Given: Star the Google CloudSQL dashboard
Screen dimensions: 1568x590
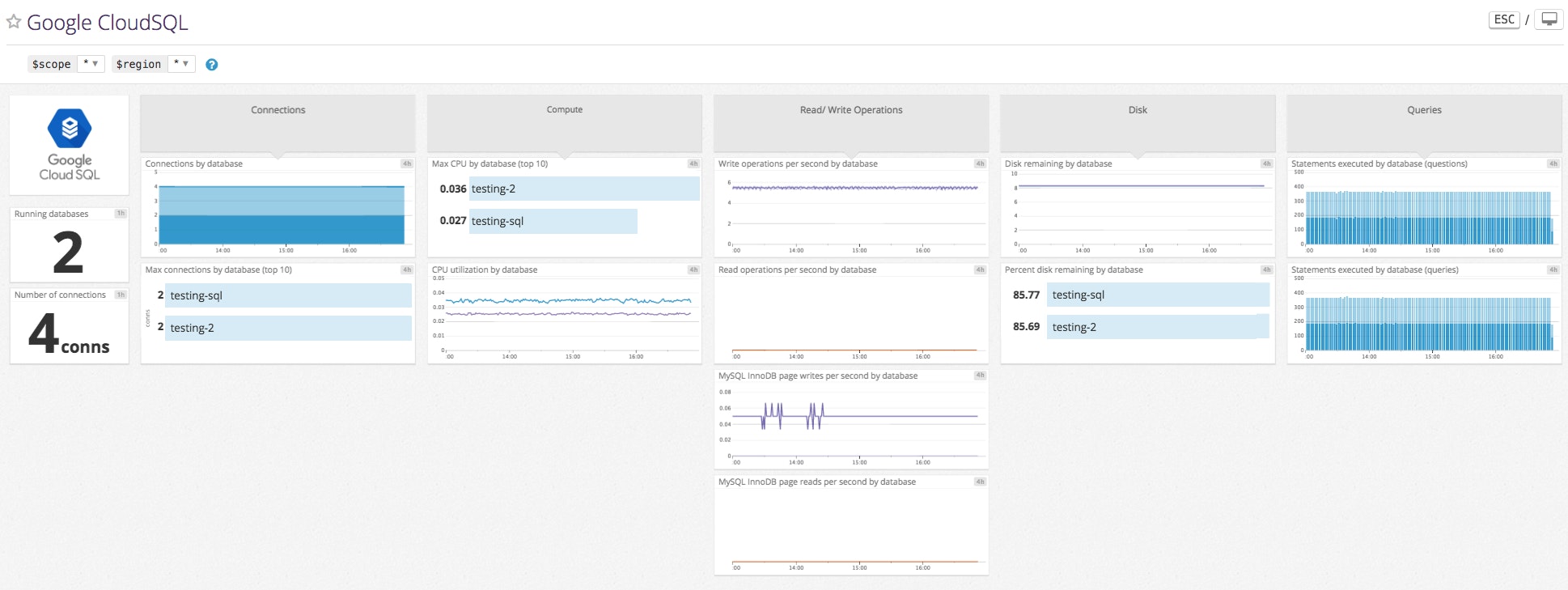Looking at the screenshot, I should (14, 23).
